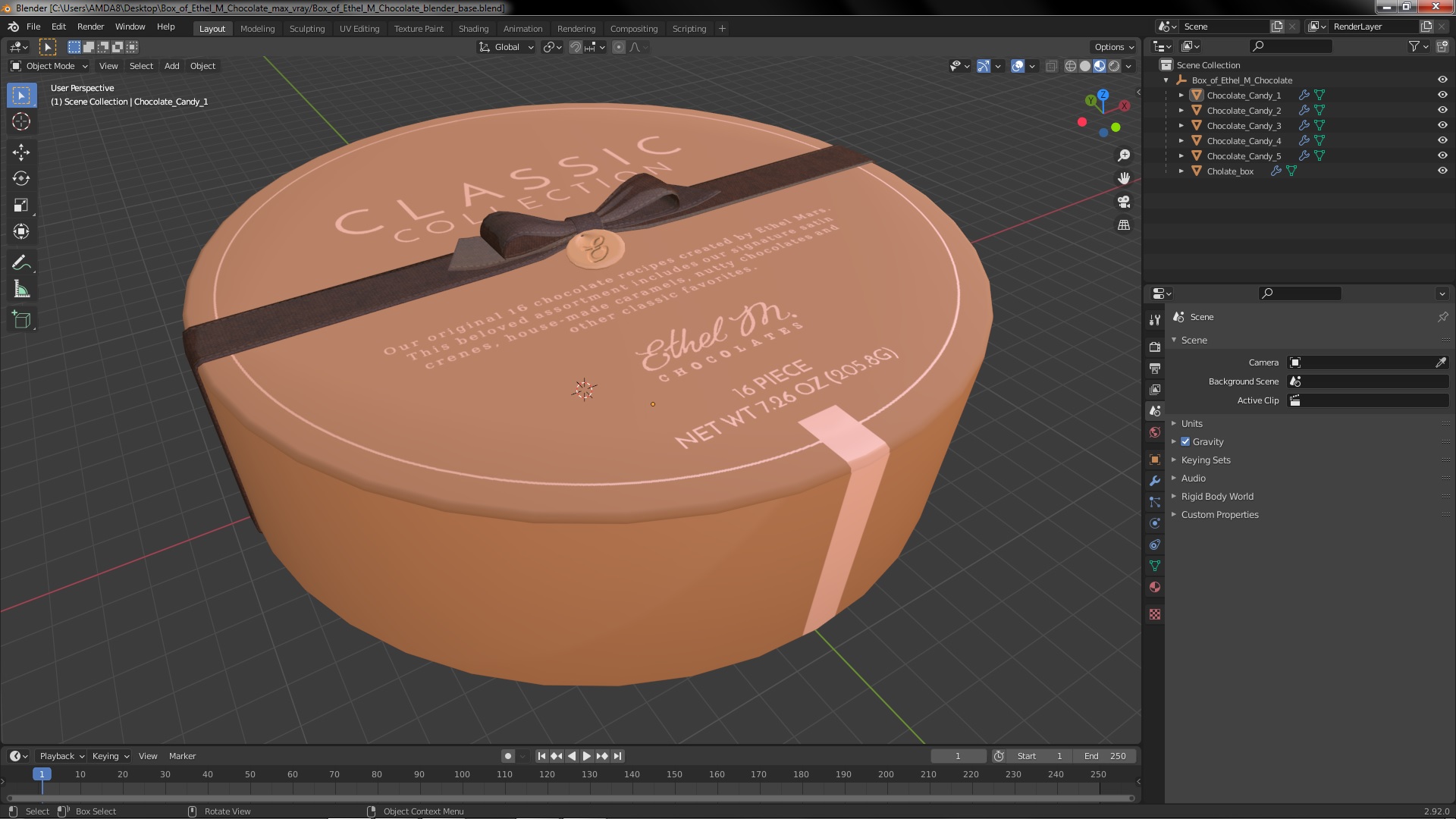Select the Rotate tool
Screen dimensions: 1456x819
(x=21, y=179)
